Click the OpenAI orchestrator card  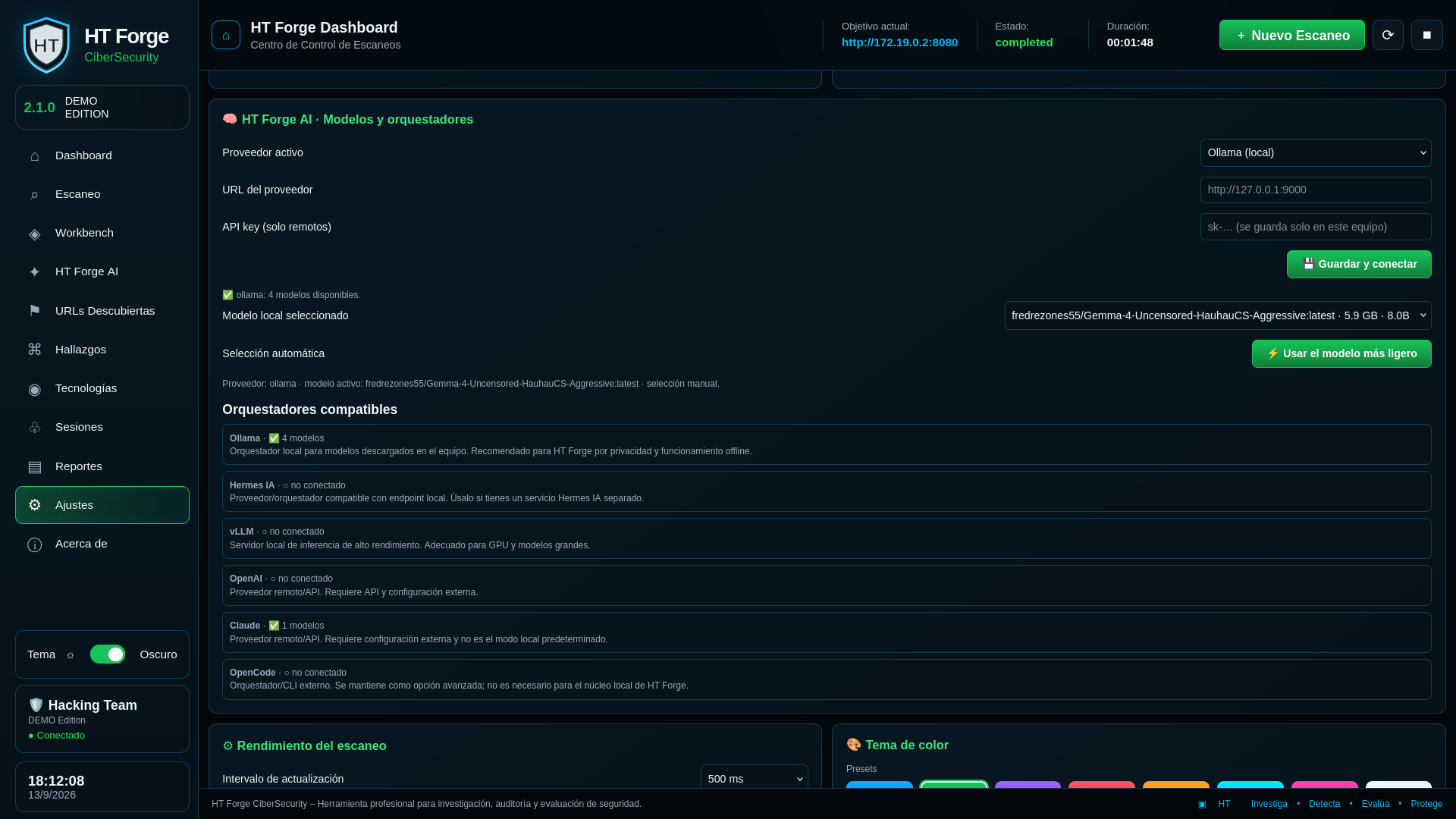coord(827,585)
